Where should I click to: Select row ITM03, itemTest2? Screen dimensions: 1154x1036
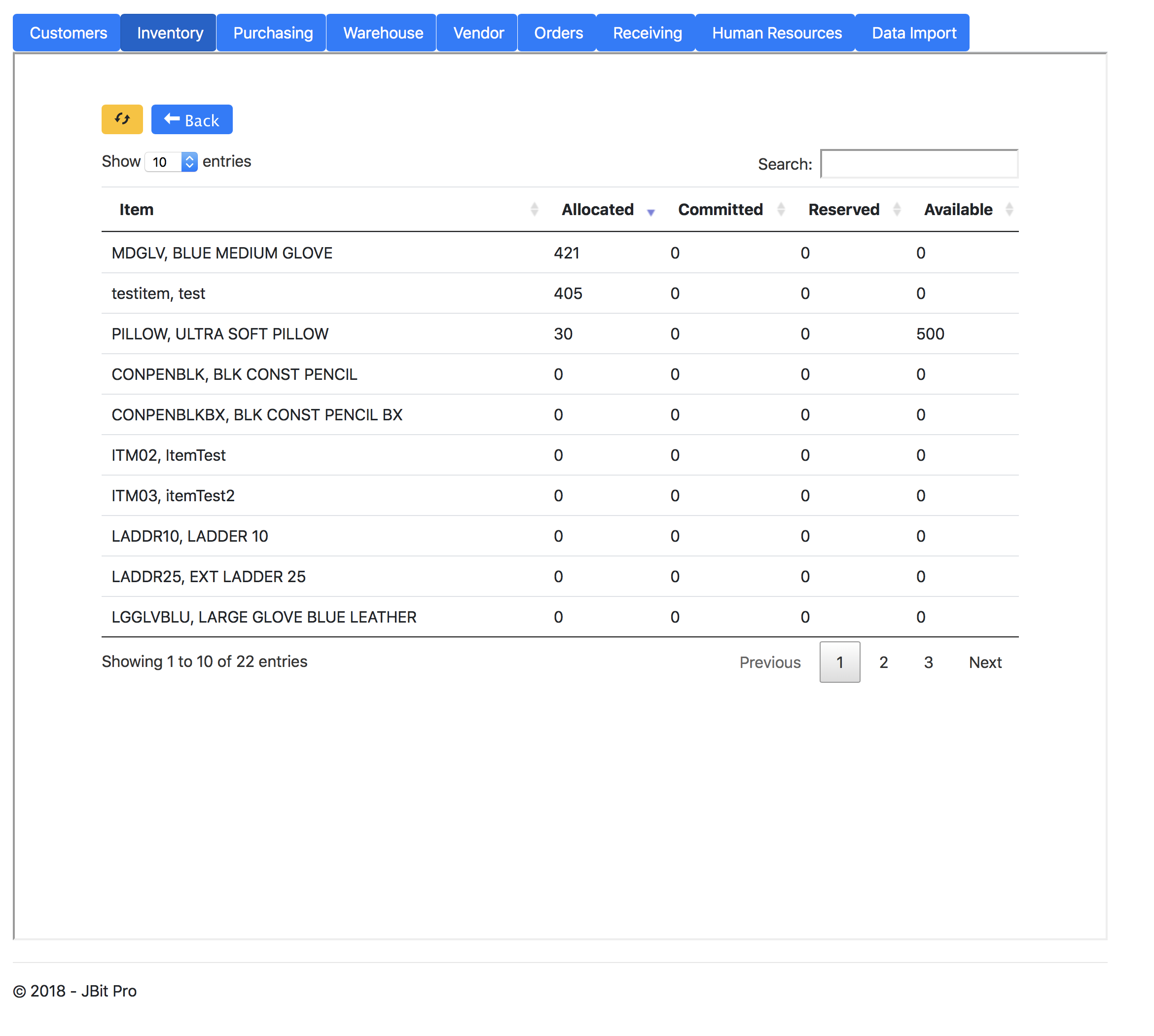coord(560,495)
